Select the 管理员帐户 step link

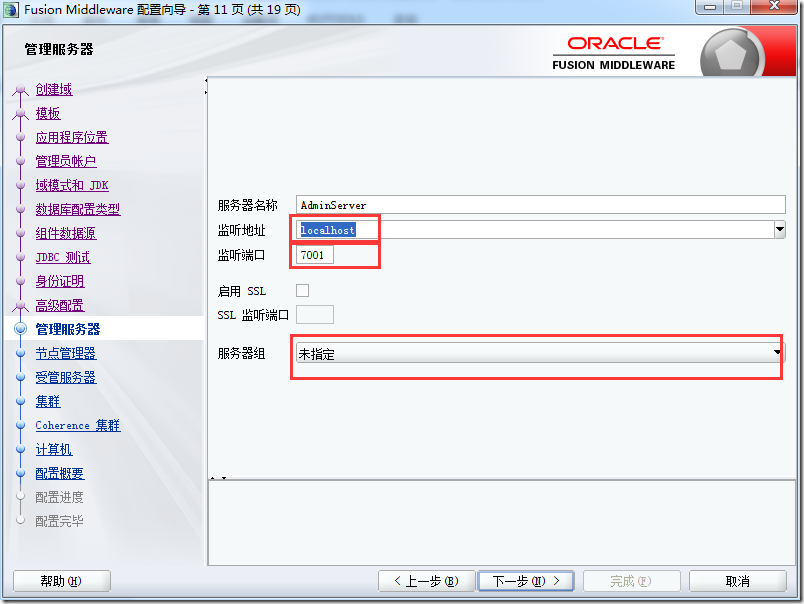point(66,162)
